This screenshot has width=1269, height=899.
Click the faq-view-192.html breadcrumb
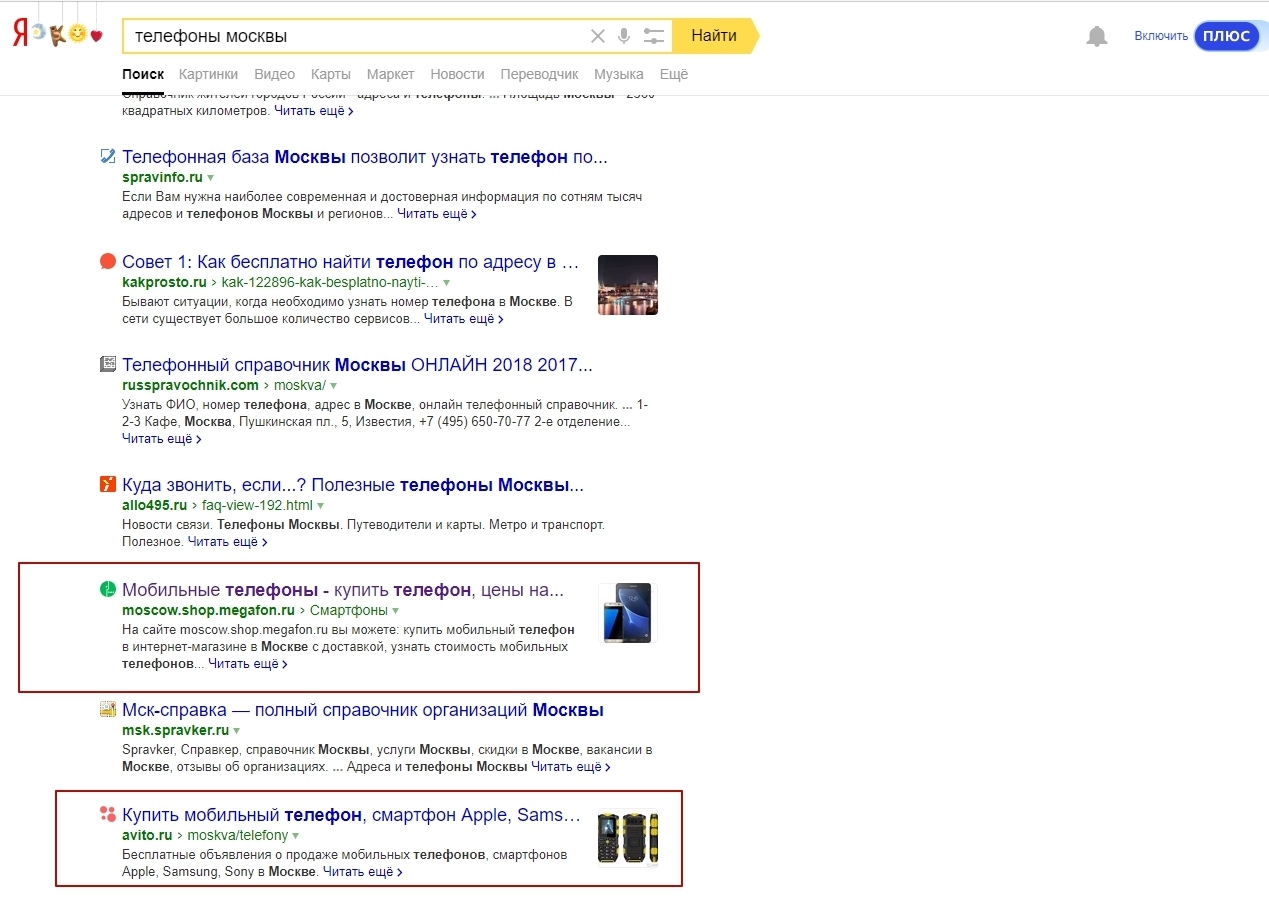pos(257,506)
